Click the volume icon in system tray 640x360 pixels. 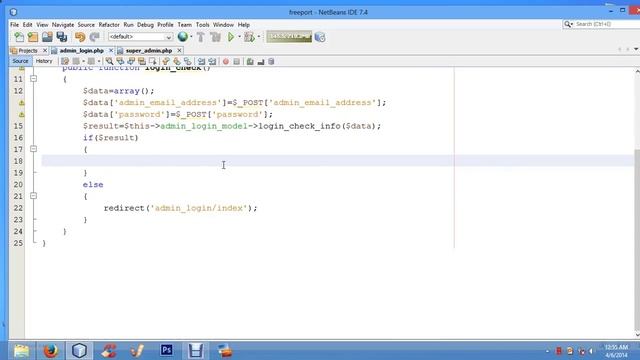[x=592, y=351]
